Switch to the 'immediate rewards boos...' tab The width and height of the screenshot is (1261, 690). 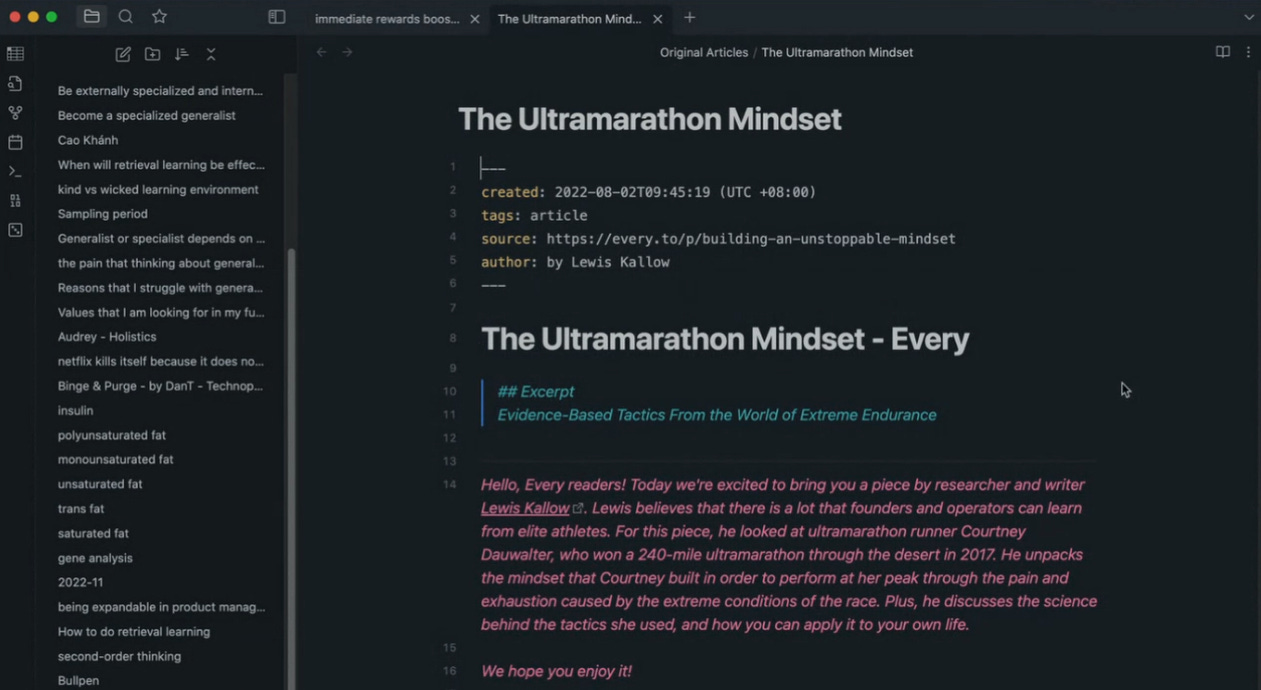coord(387,18)
